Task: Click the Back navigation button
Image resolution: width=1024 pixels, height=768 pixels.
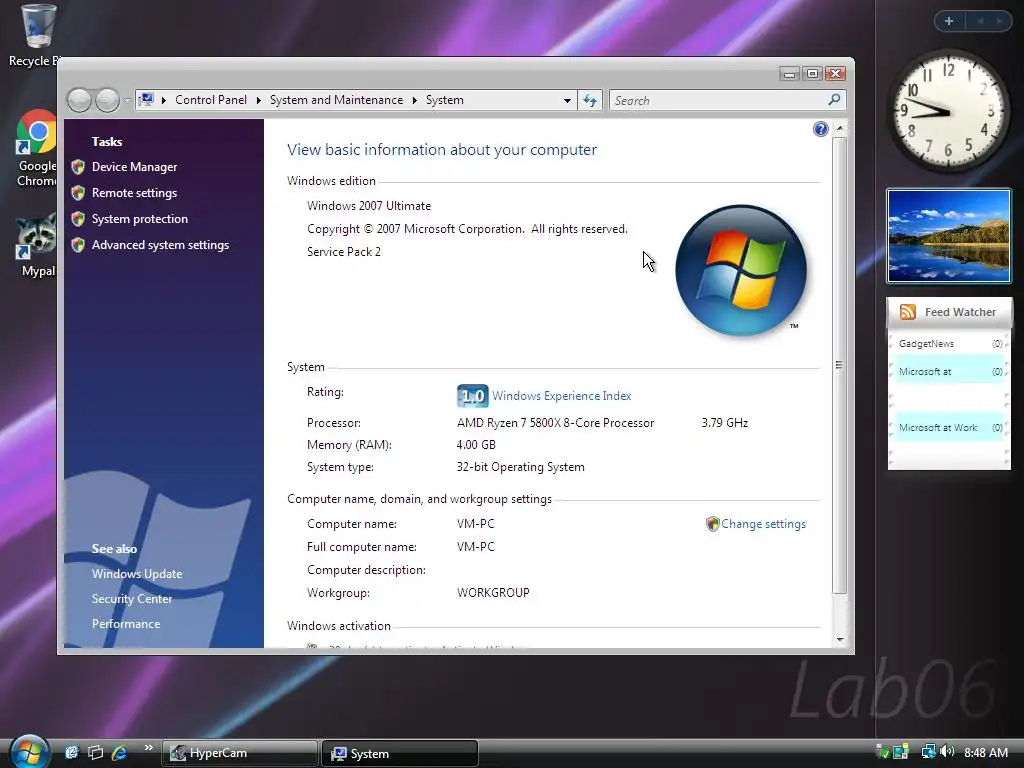Action: tap(80, 101)
